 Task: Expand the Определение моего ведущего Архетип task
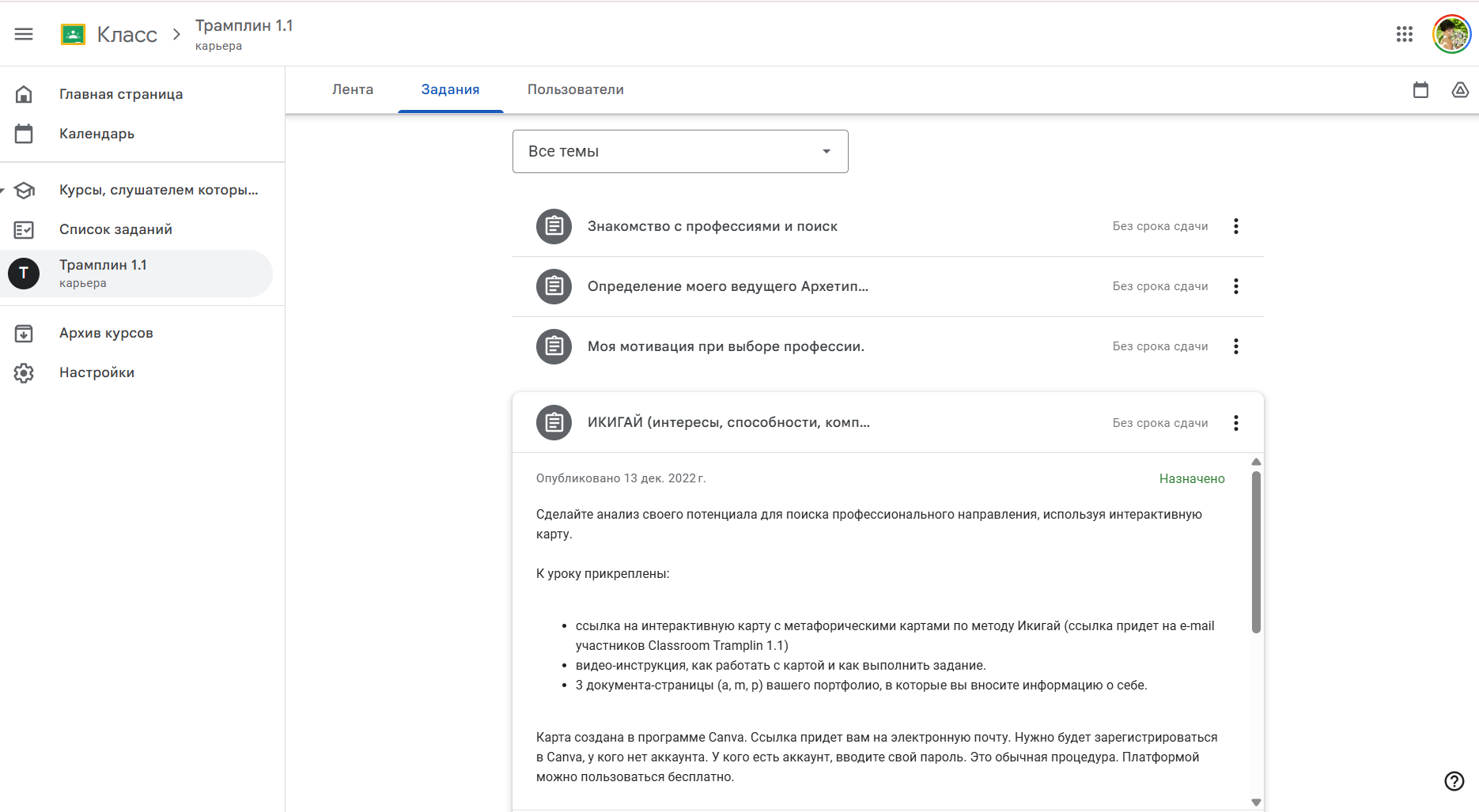[x=728, y=286]
